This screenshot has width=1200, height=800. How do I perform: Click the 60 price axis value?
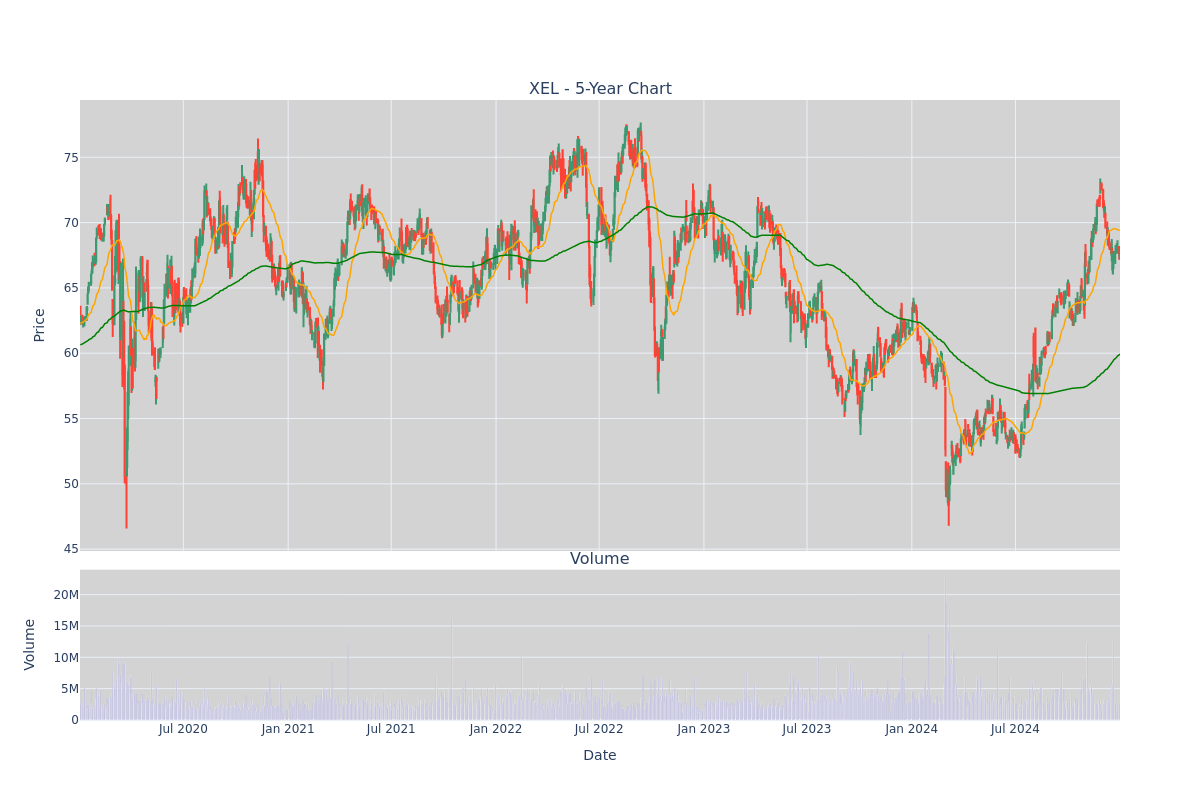coord(71,353)
